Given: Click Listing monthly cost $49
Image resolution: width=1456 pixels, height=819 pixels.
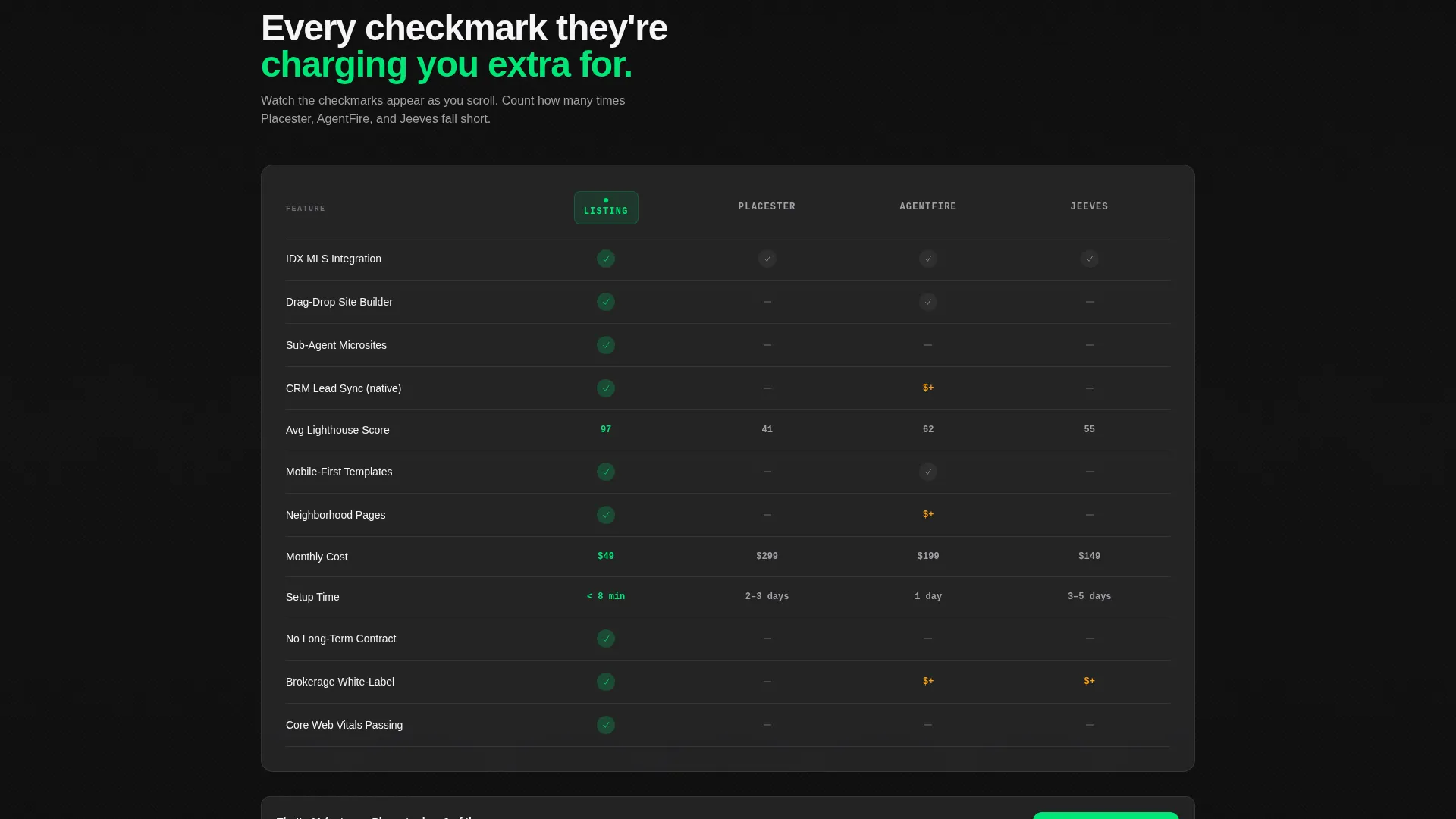Looking at the screenshot, I should 606,556.
